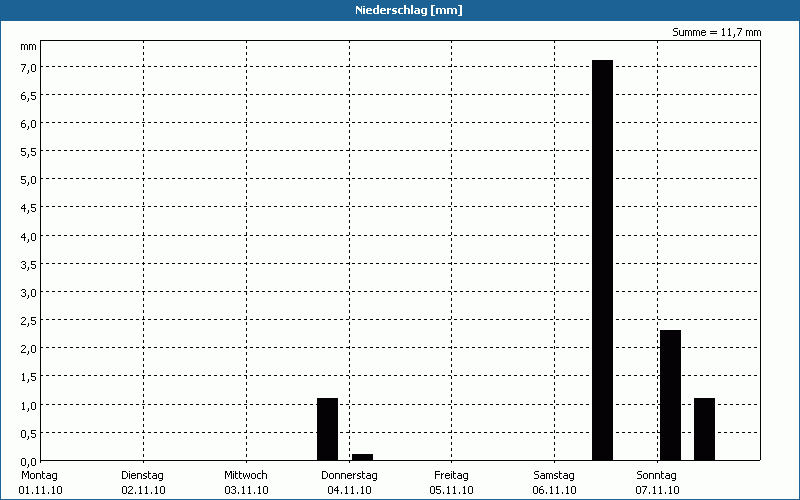
Task: Click the Samstag axis label
Action: [554, 475]
